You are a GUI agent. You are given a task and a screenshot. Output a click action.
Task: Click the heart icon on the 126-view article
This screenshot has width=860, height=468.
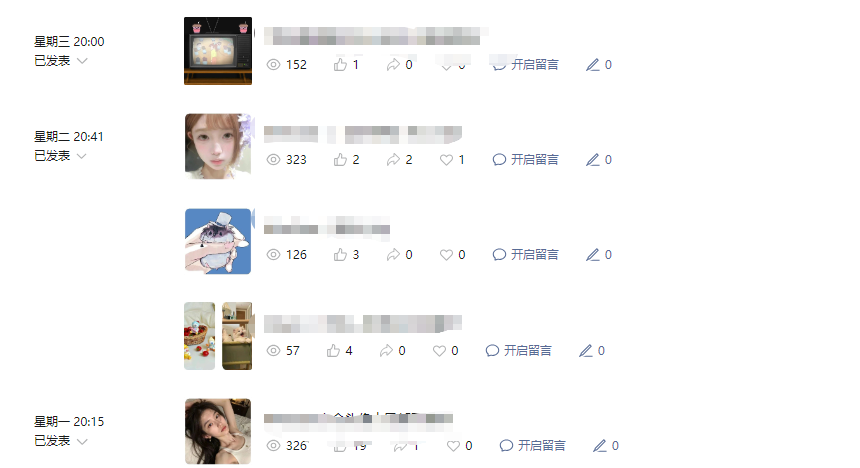pyautogui.click(x=446, y=255)
